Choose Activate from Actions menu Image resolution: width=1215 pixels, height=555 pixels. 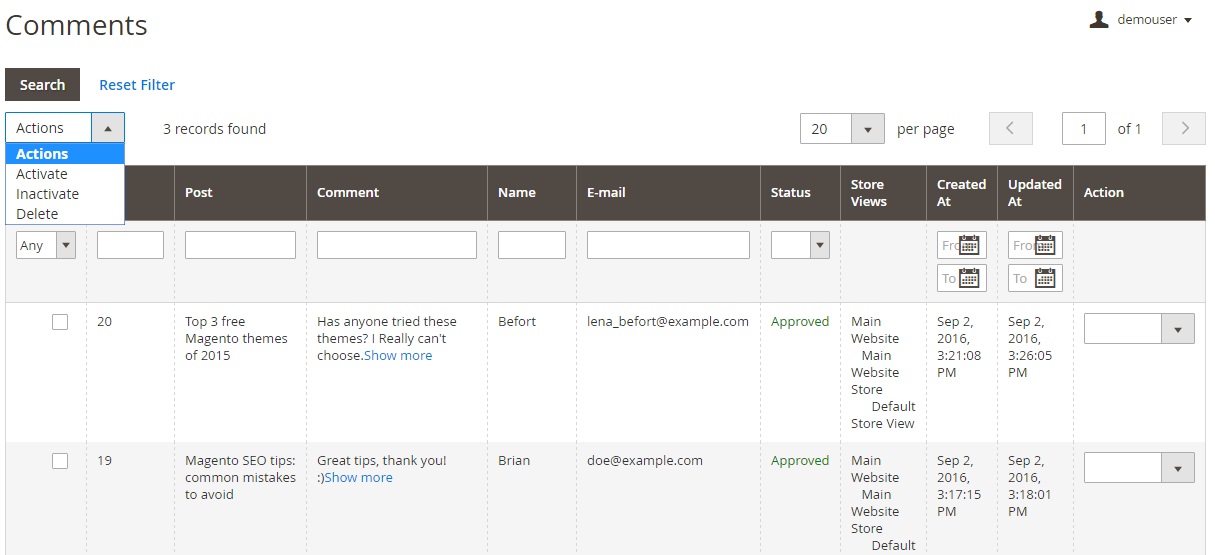pos(65,174)
